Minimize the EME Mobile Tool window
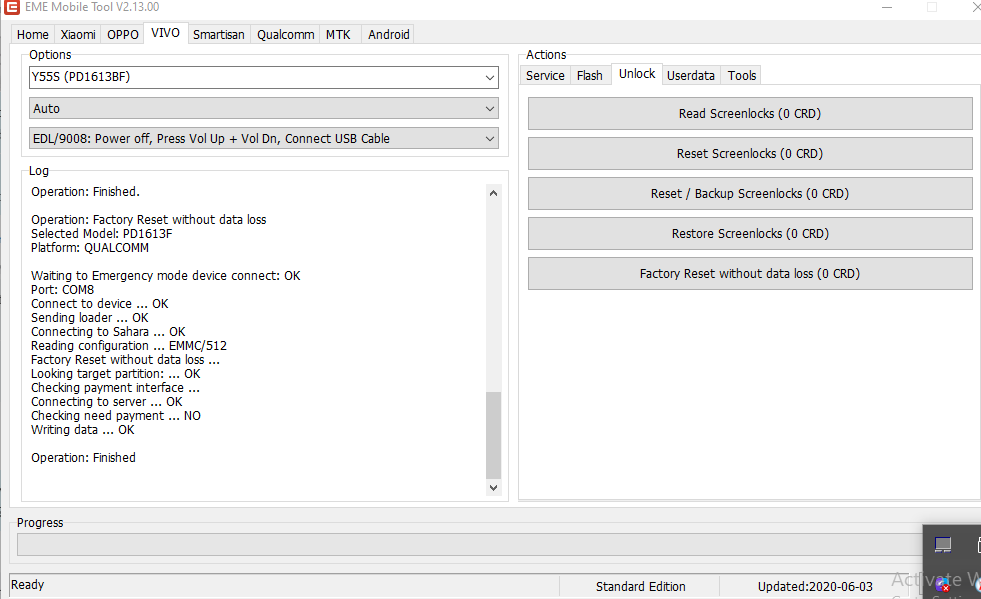This screenshot has width=981, height=599. click(887, 7)
